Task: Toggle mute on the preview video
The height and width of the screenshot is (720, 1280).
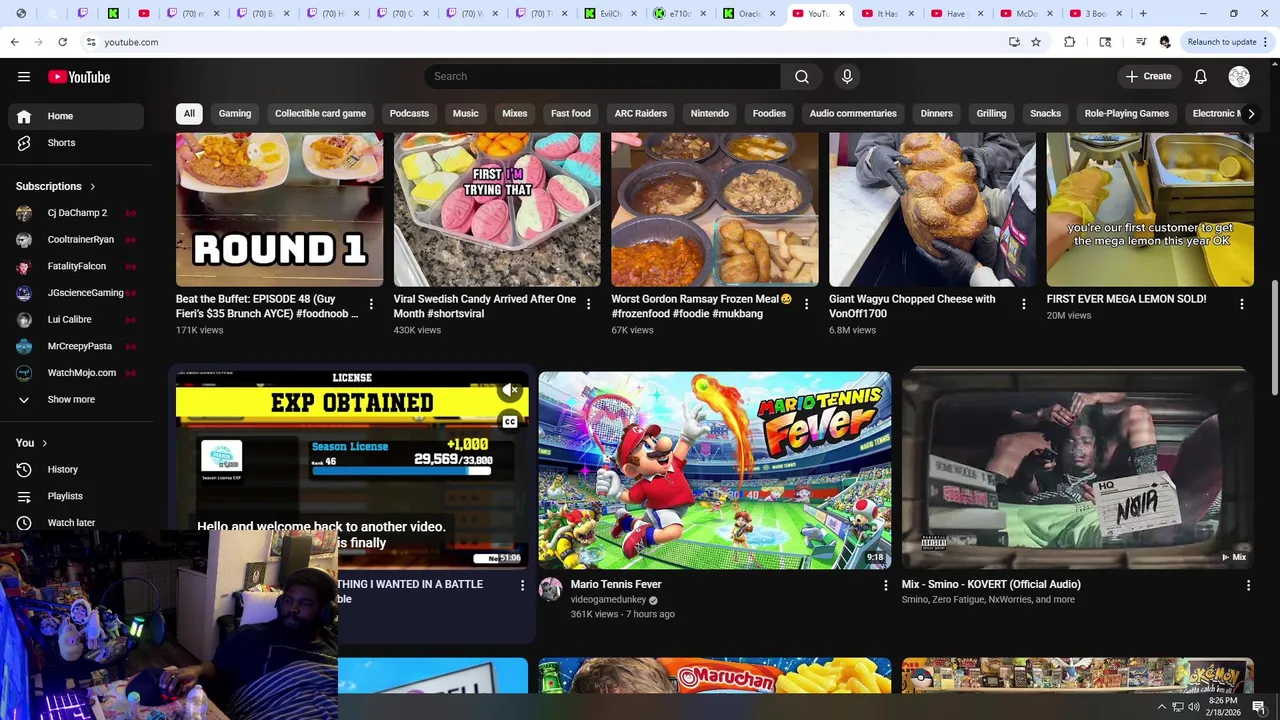Action: pos(510,390)
